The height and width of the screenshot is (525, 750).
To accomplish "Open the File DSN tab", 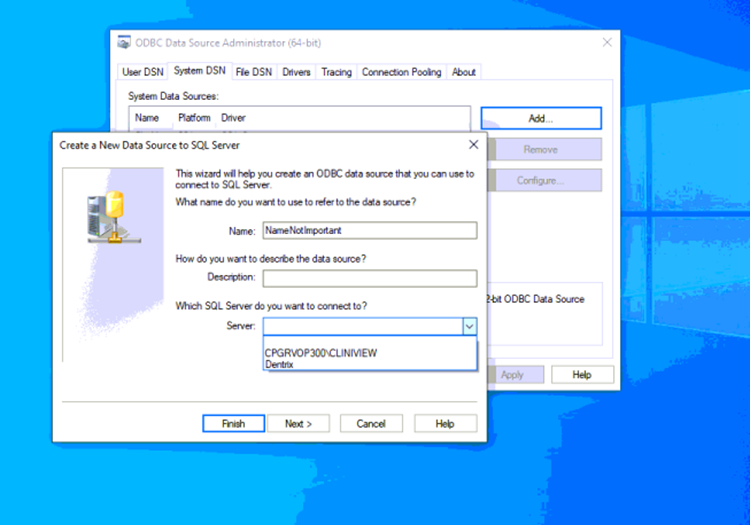I will coord(254,72).
